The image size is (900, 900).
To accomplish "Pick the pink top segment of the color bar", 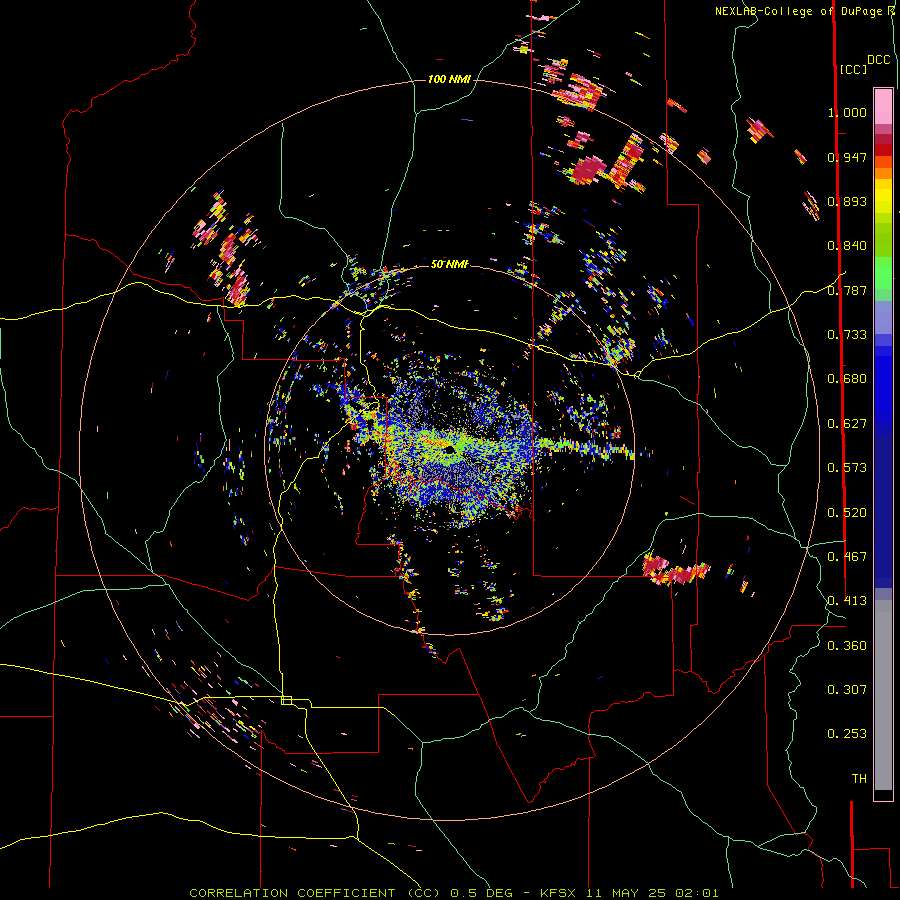I will tap(883, 106).
